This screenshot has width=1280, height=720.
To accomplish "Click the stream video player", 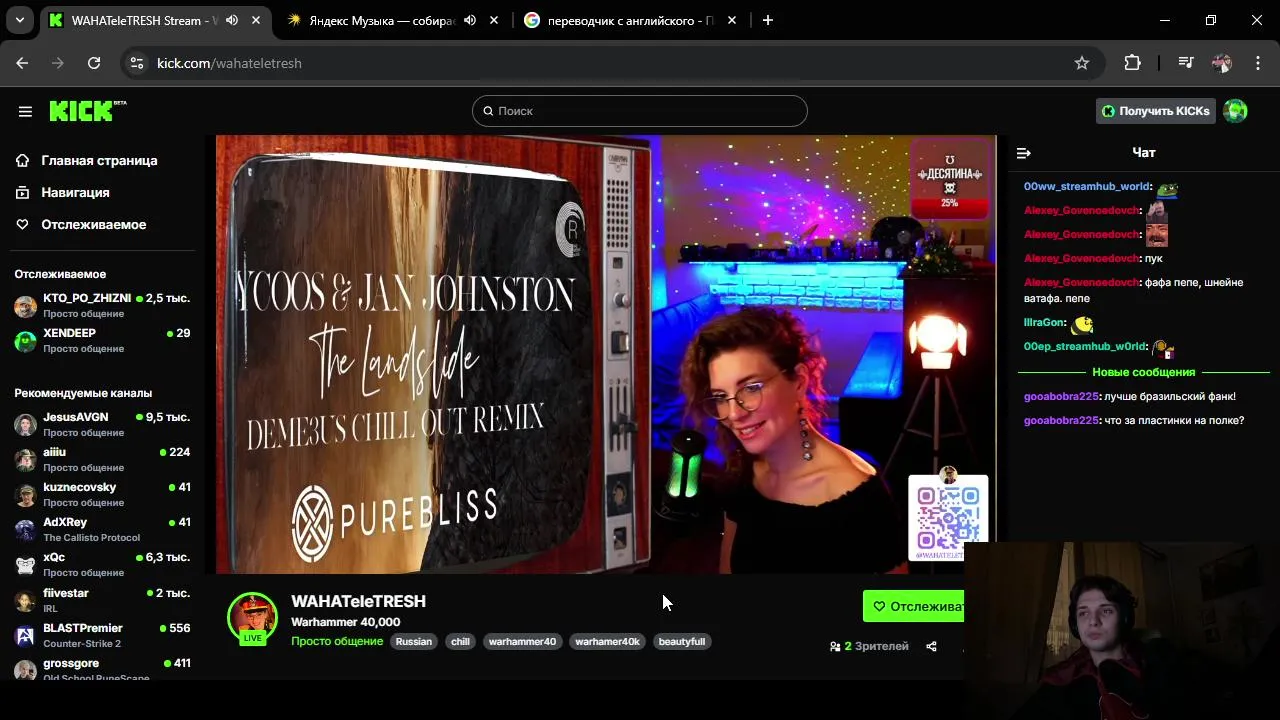I will tap(606, 354).
